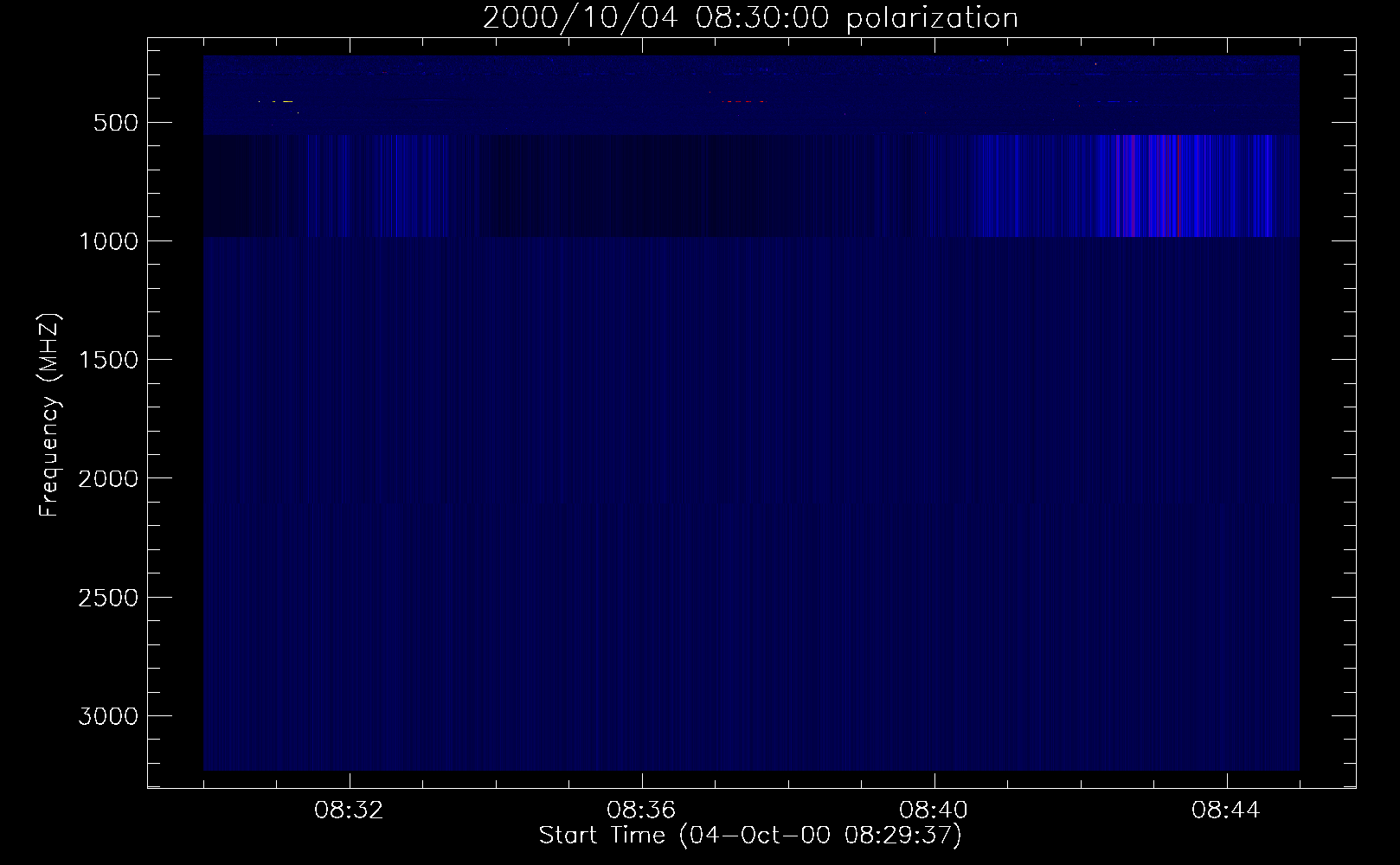Click the "Frequency (MHZ)" axis label
The image size is (1400, 865).
pos(49,415)
